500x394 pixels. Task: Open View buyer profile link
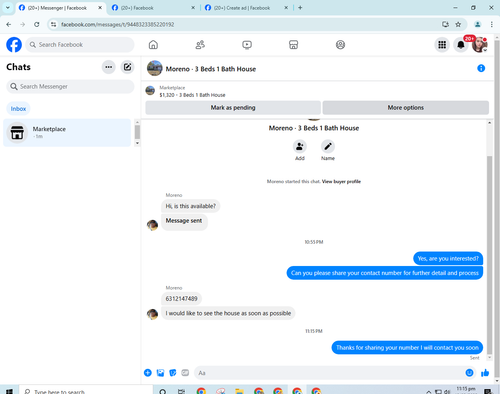tap(341, 182)
